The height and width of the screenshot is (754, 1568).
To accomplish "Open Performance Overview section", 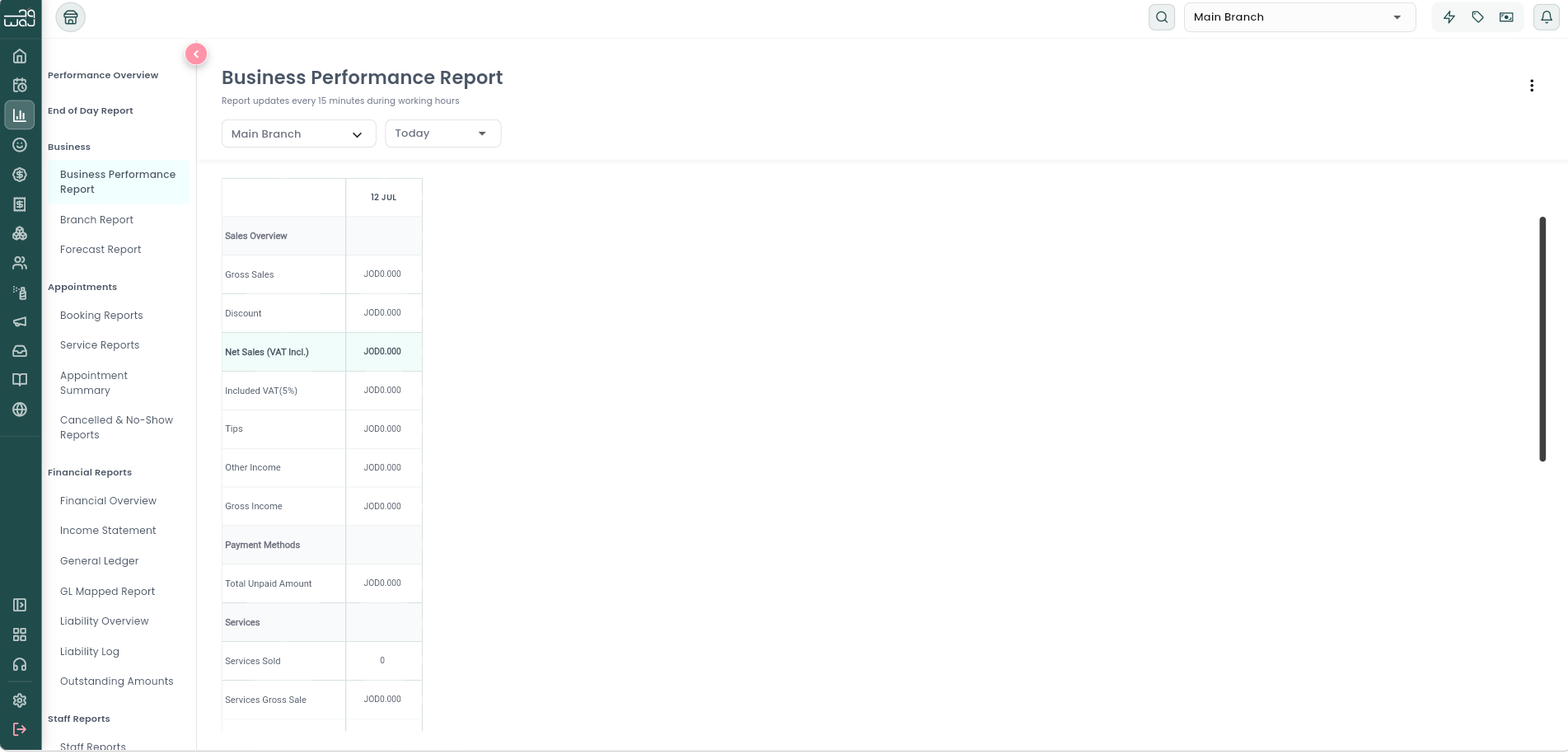I will point(103,75).
